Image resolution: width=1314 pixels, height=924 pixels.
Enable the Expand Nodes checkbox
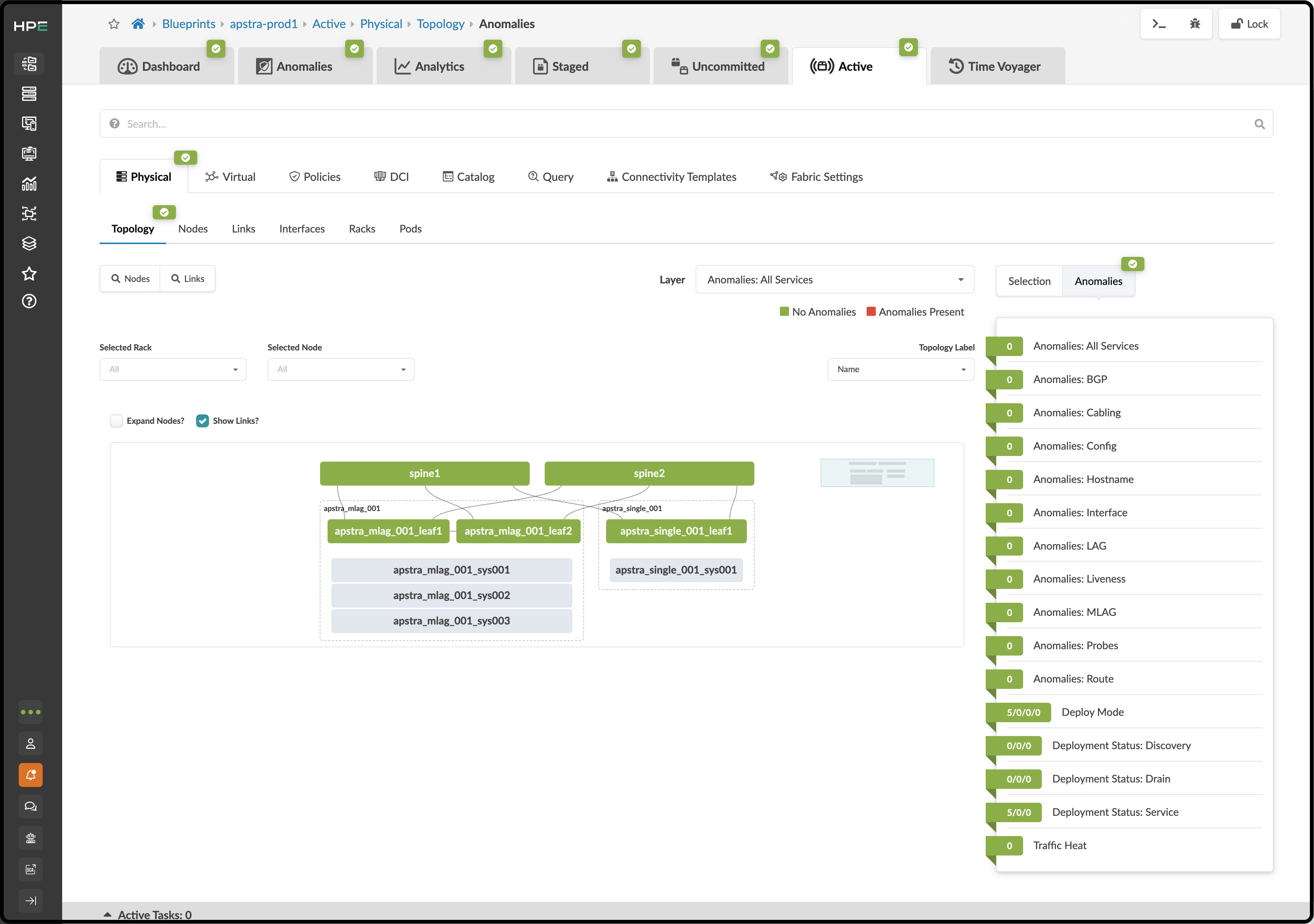click(x=116, y=421)
